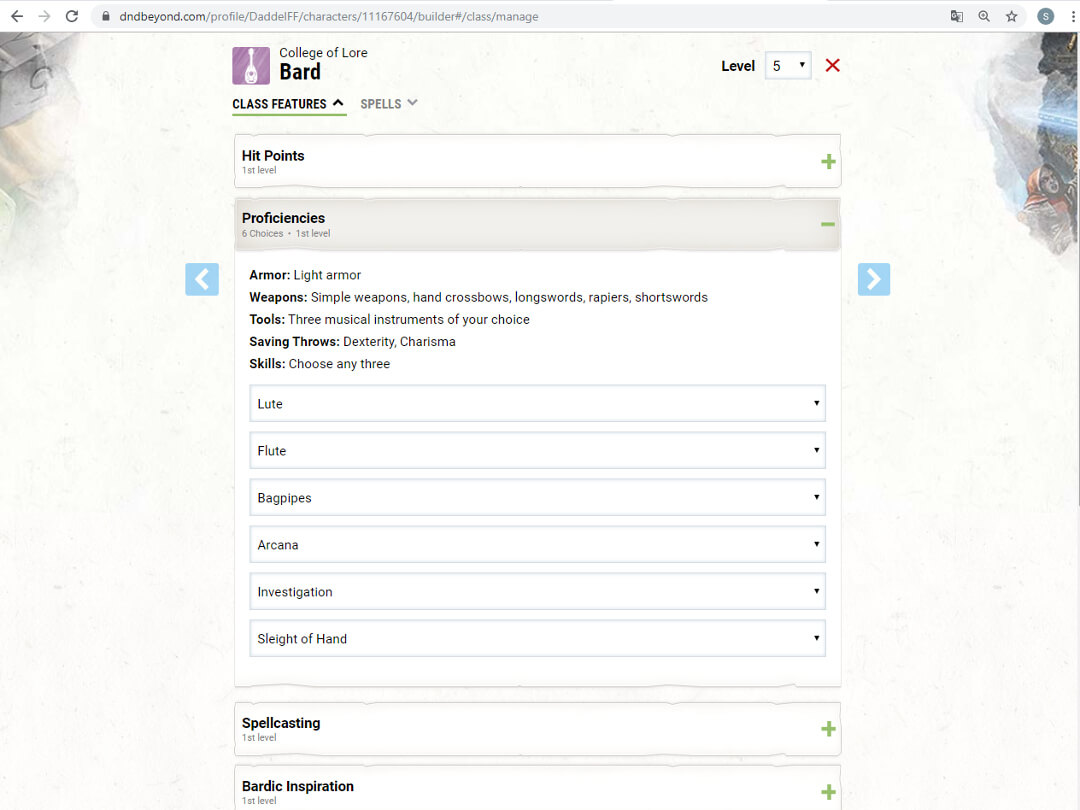Change the Flute instrument selection
This screenshot has height=810, width=1080.
click(537, 451)
